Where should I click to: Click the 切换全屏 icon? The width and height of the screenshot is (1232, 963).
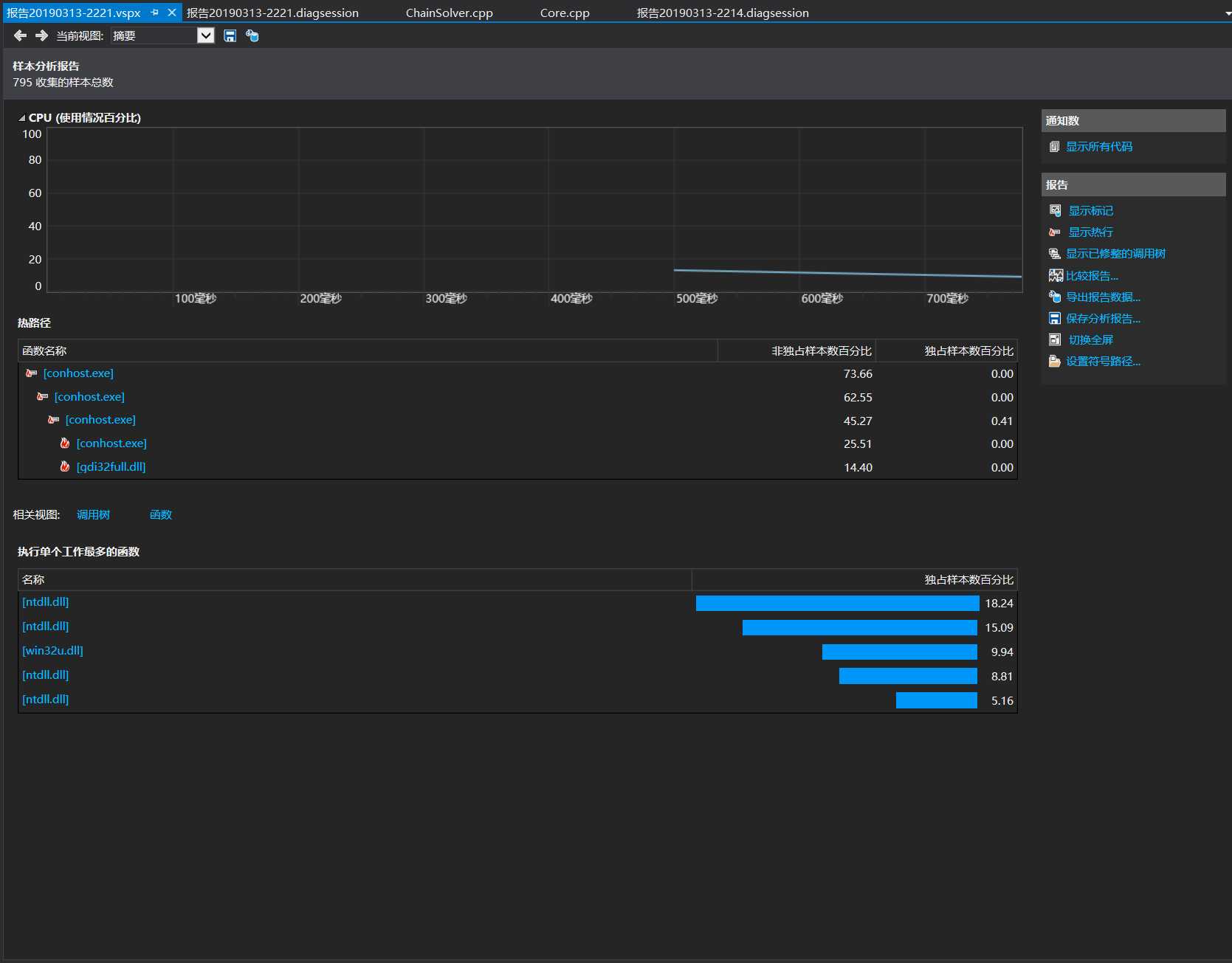[1055, 340]
